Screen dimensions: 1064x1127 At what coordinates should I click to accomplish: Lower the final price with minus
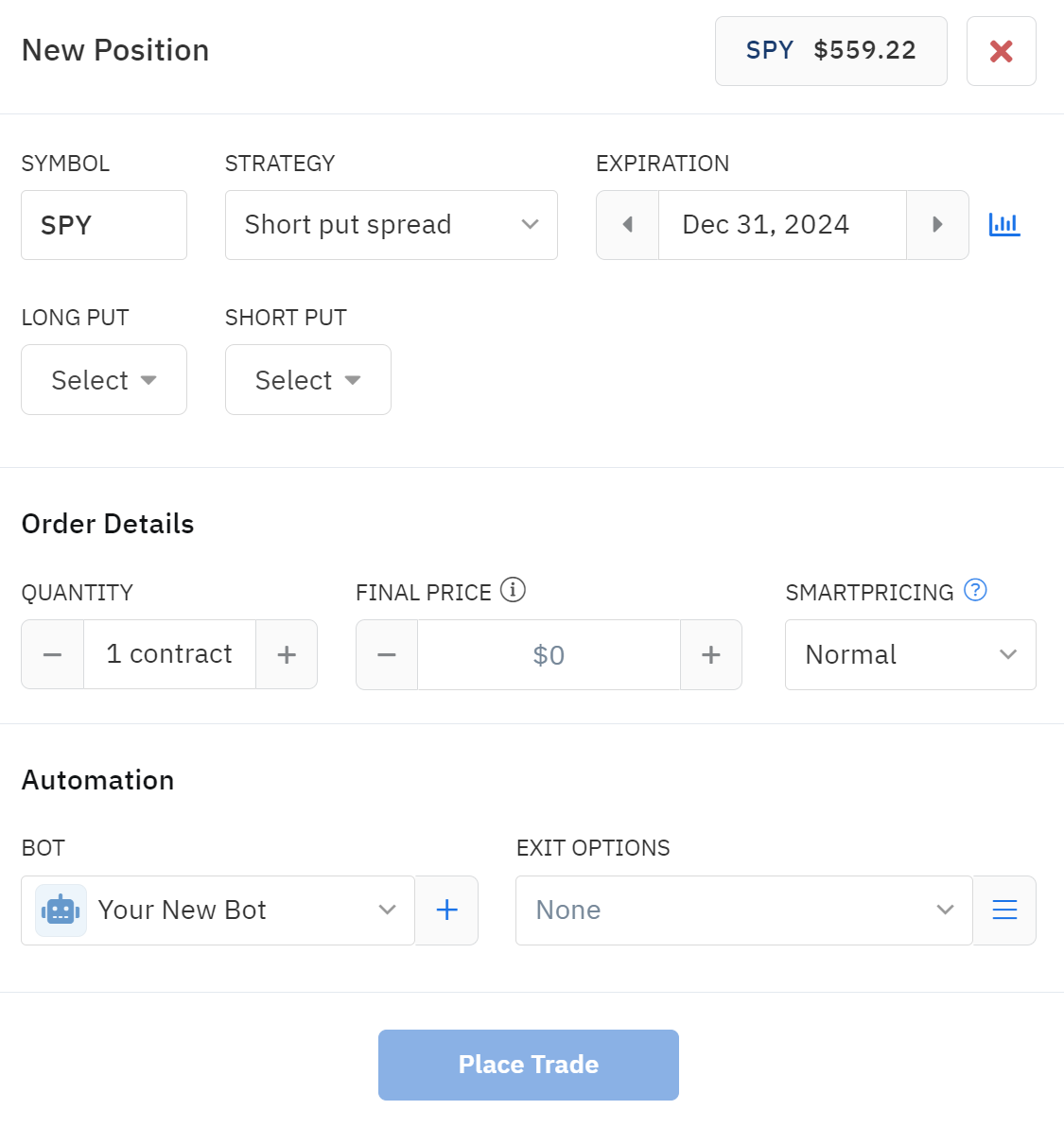[387, 654]
